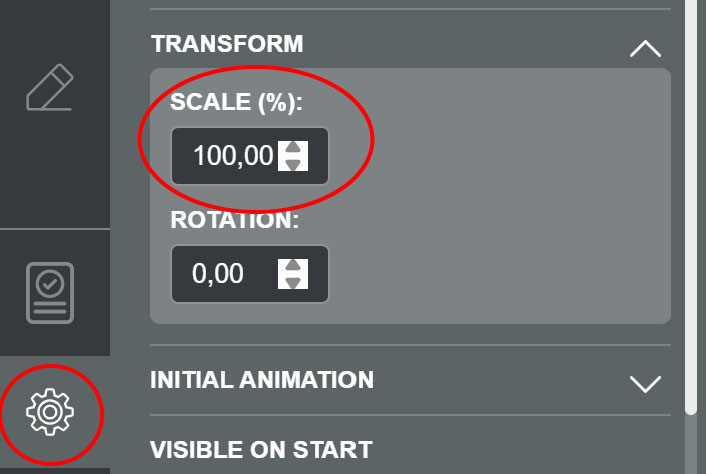
Task: Open the VISIBLE ON START section
Action: click(x=261, y=449)
